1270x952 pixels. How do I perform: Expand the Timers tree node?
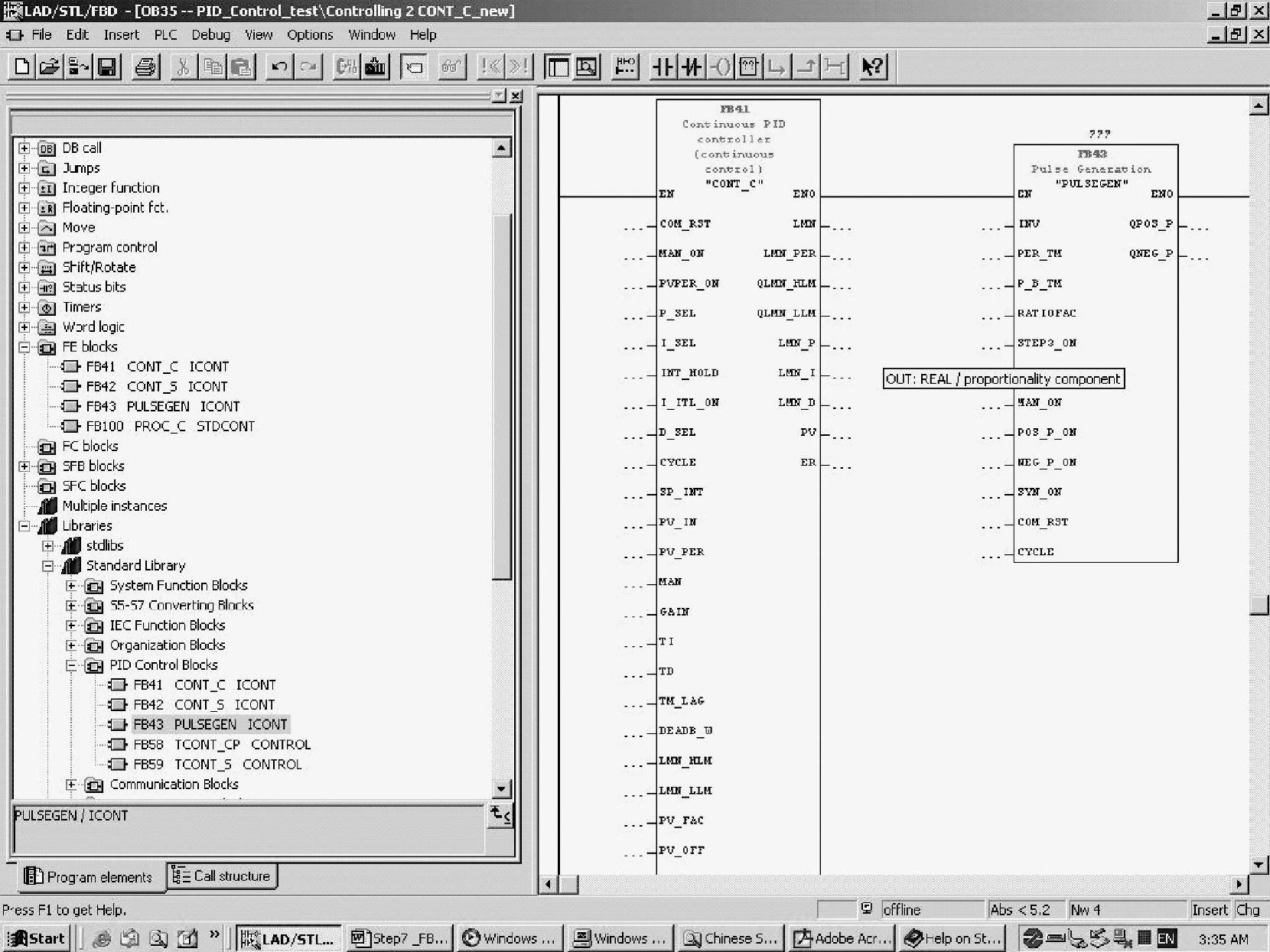point(24,307)
